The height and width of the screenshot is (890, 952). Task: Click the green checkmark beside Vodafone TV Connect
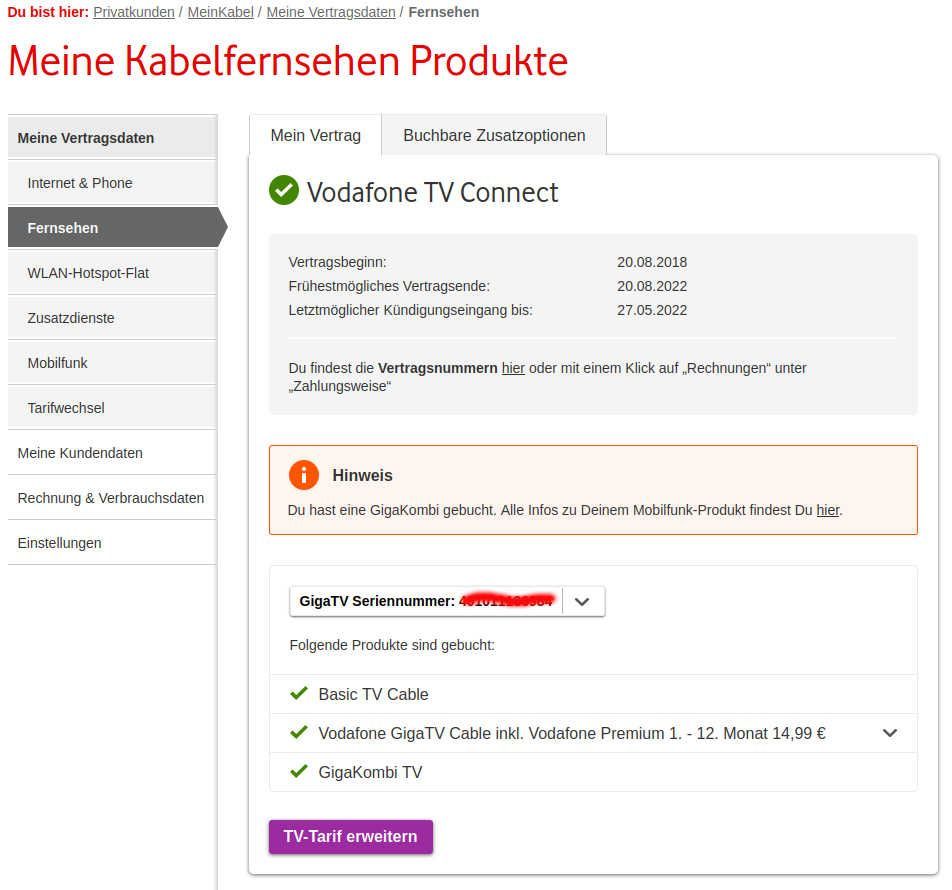tap(284, 190)
